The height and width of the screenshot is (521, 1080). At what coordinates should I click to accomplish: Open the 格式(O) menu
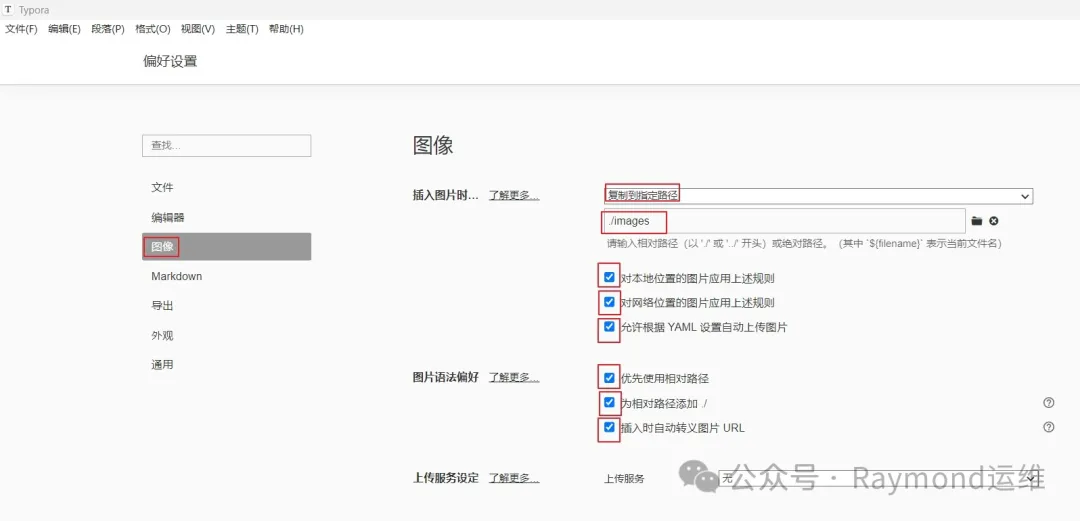[153, 29]
